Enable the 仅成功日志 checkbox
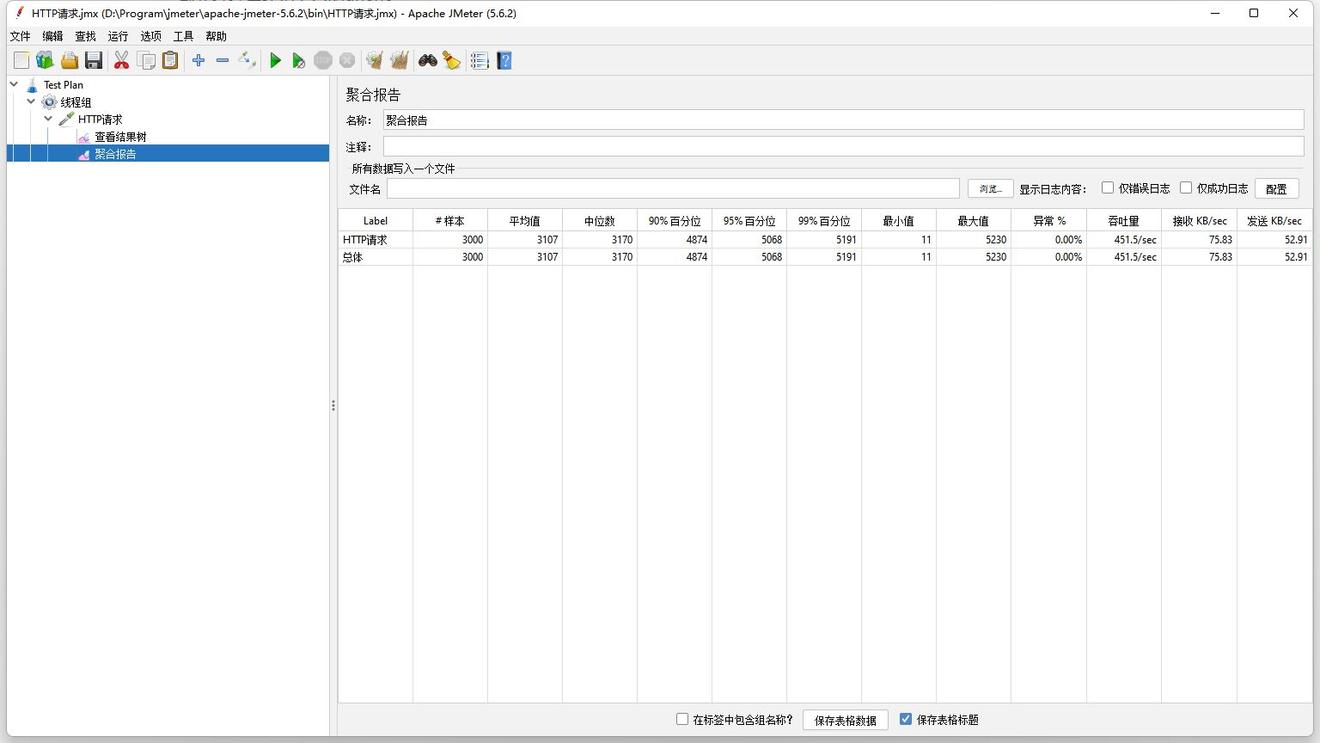The width and height of the screenshot is (1320, 743). point(1186,188)
